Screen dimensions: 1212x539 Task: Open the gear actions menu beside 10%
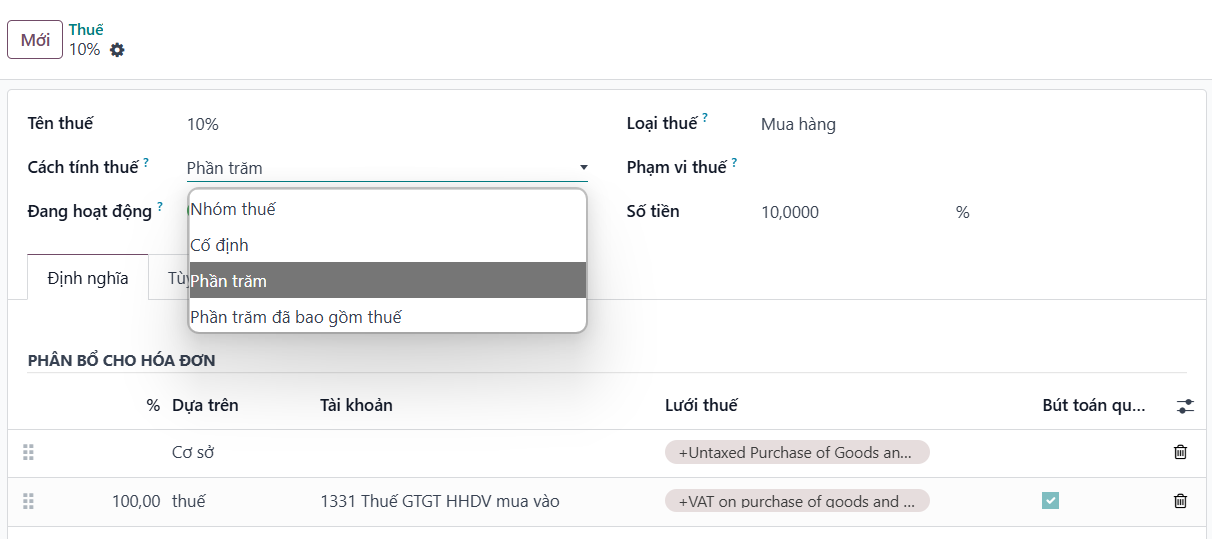tap(117, 50)
